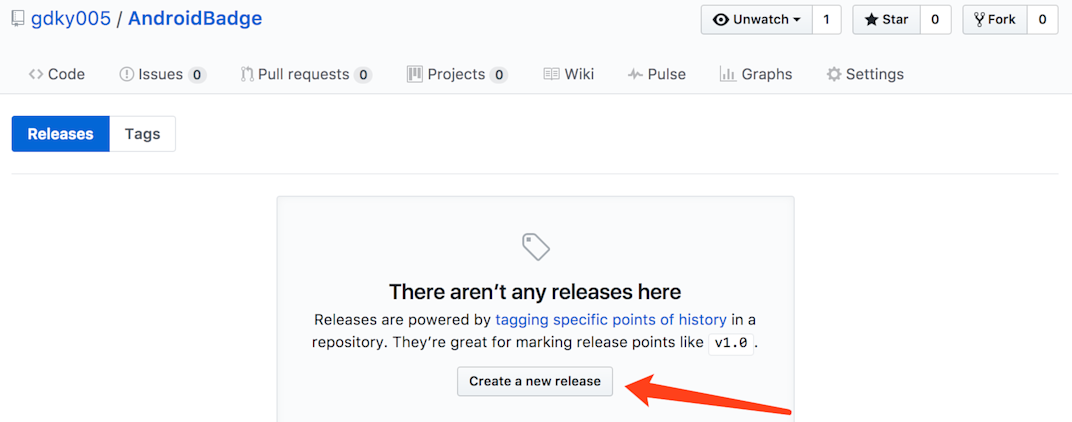This screenshot has width=1072, height=422.
Task: Click the tag icon above the heading
Action: coord(535,246)
